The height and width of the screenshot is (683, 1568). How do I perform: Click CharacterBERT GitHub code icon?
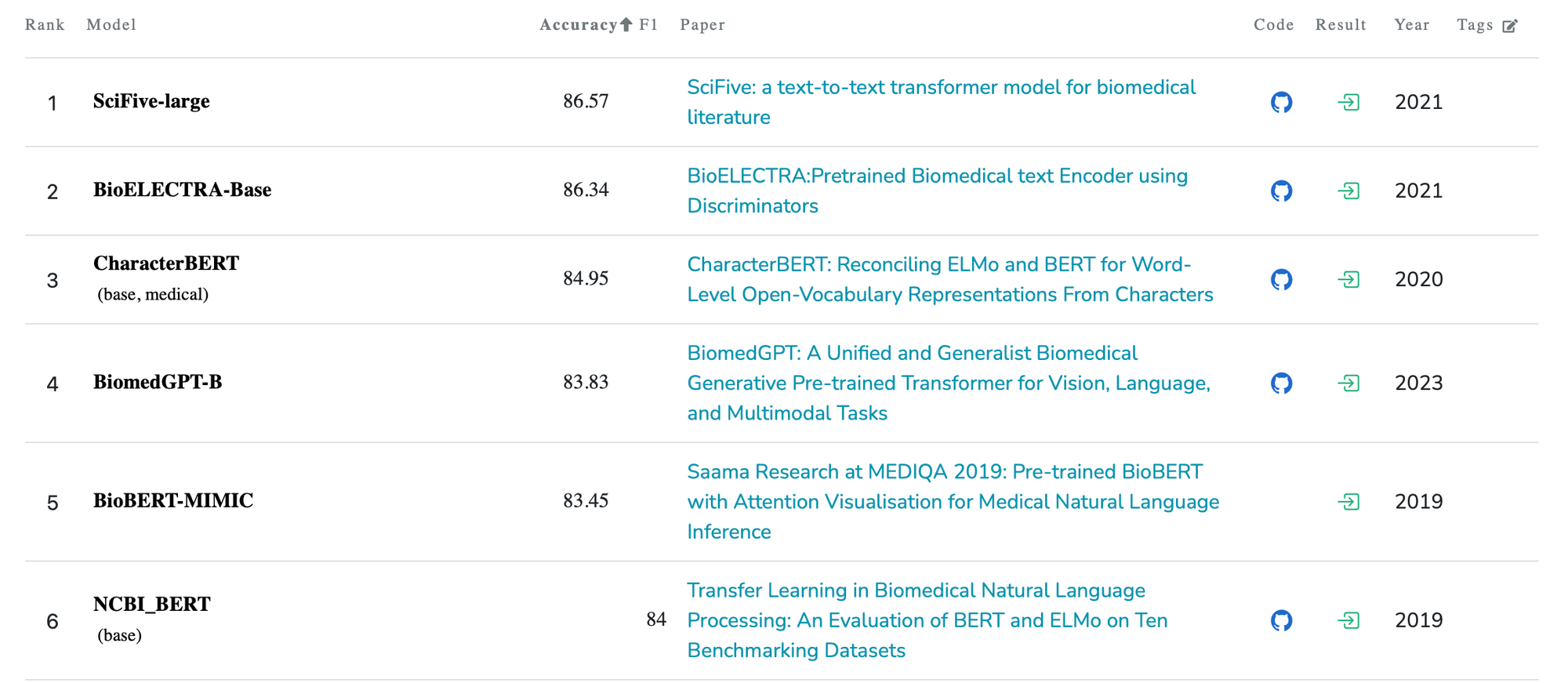point(1281,279)
